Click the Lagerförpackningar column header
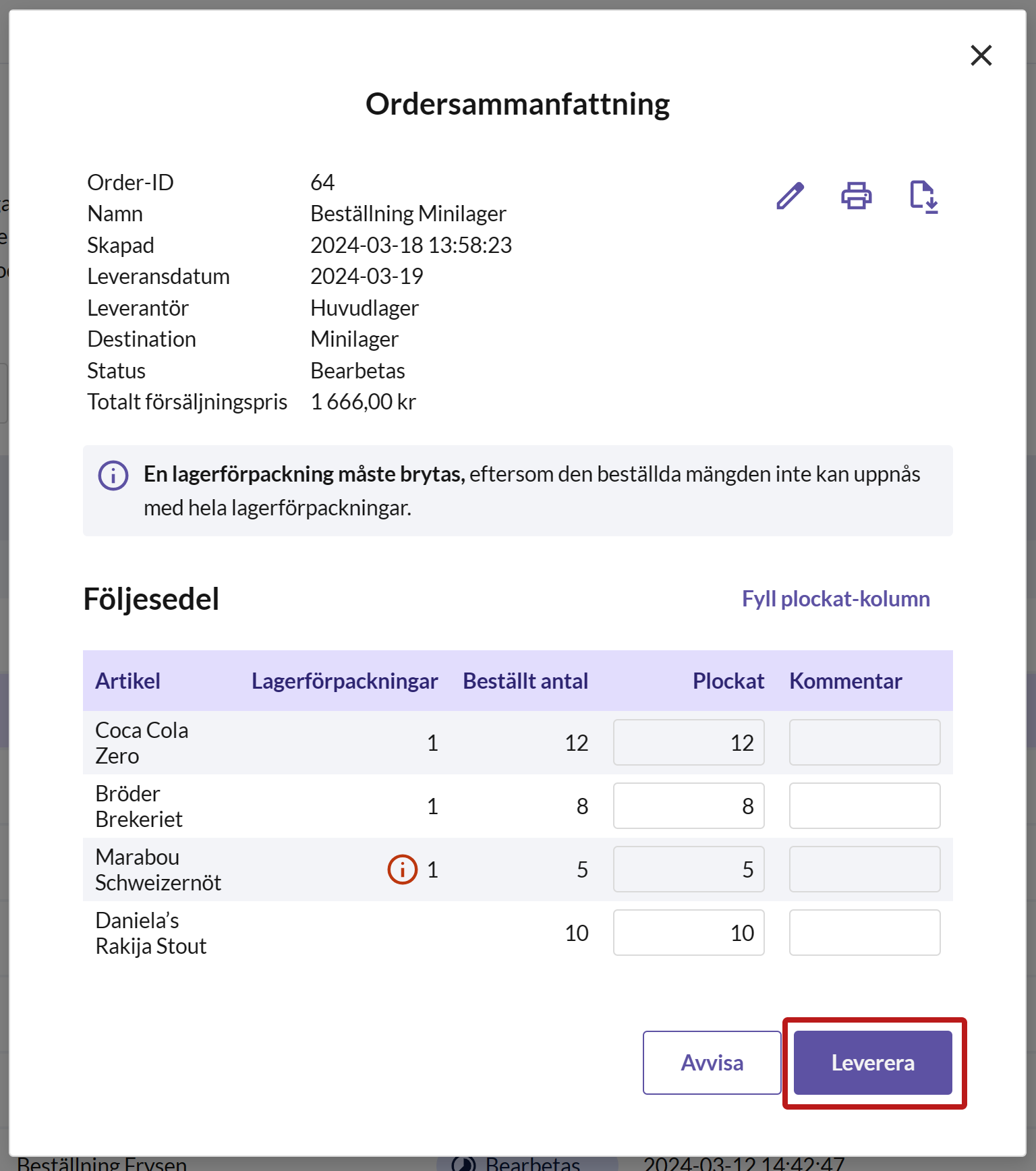 345,681
